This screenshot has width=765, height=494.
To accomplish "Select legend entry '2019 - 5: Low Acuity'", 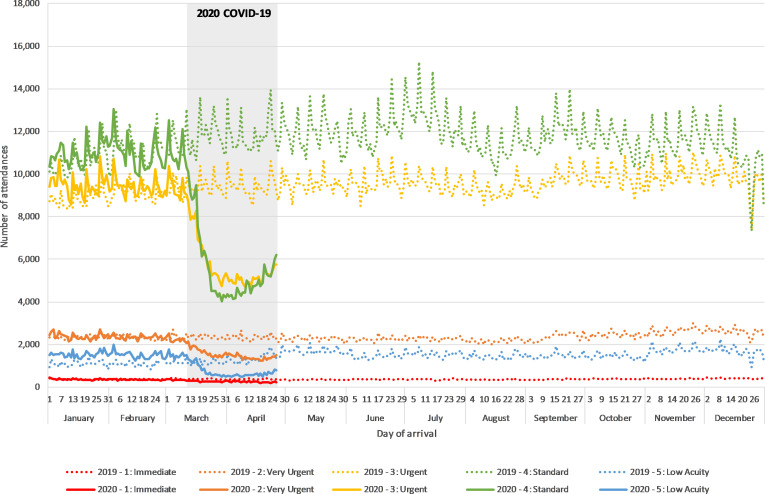I will point(654,472).
